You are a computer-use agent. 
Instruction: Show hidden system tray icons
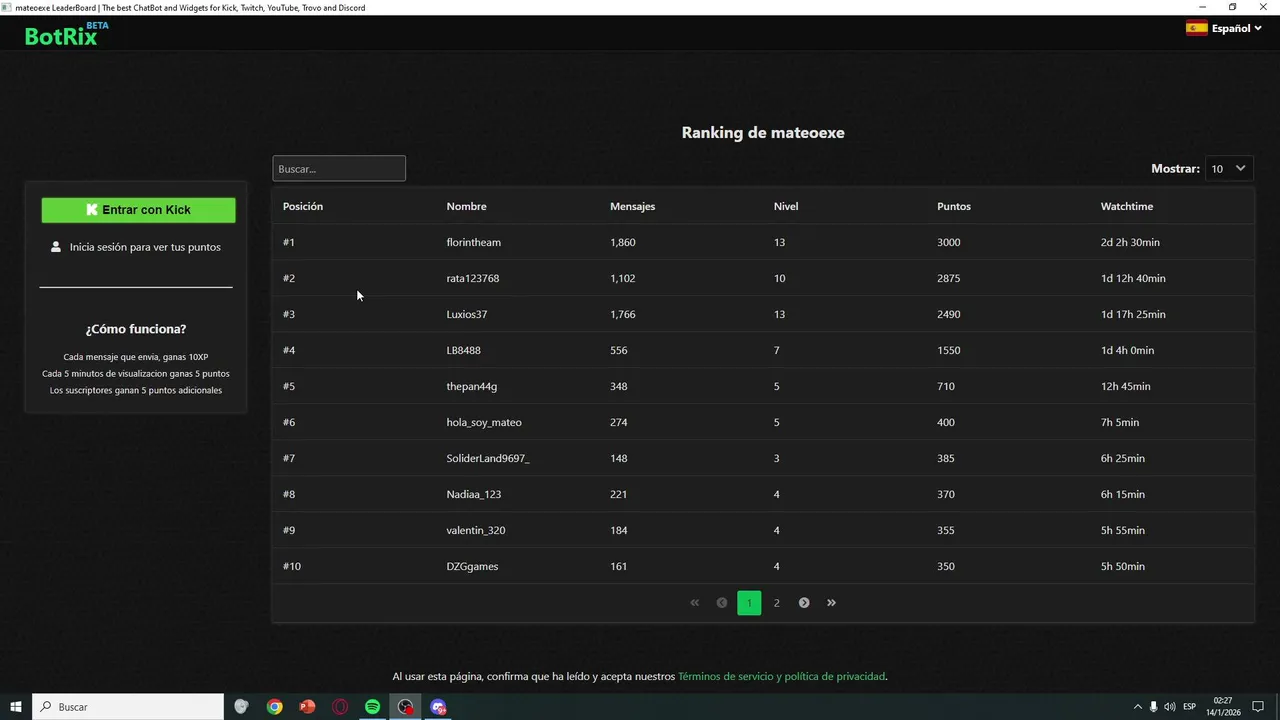tap(1137, 707)
